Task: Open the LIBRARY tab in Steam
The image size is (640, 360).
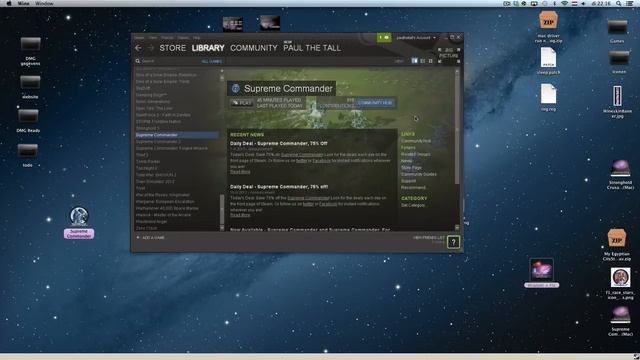Action: [x=208, y=48]
